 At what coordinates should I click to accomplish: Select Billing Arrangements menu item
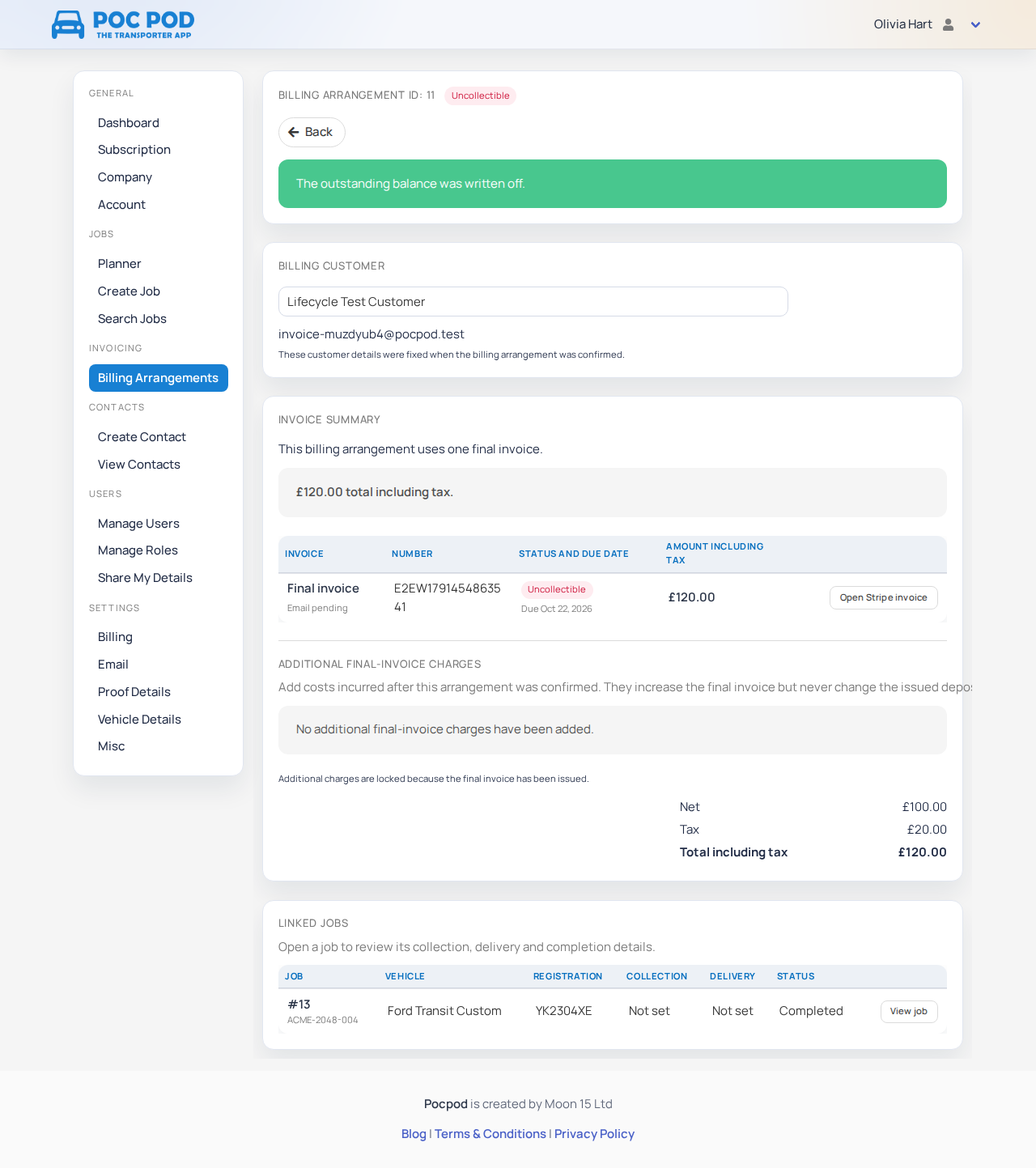click(159, 378)
